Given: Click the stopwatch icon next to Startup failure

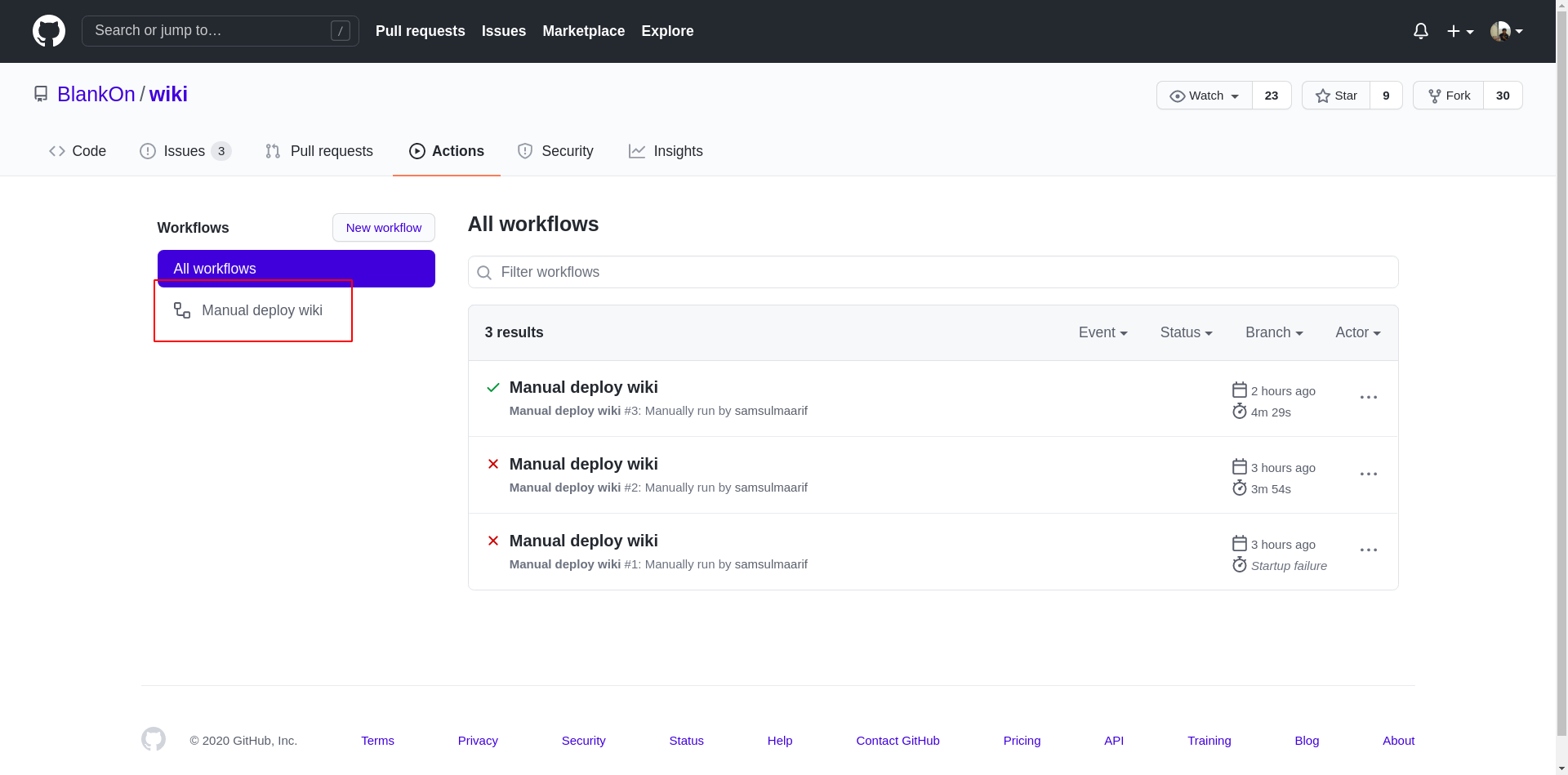Looking at the screenshot, I should pos(1240,564).
